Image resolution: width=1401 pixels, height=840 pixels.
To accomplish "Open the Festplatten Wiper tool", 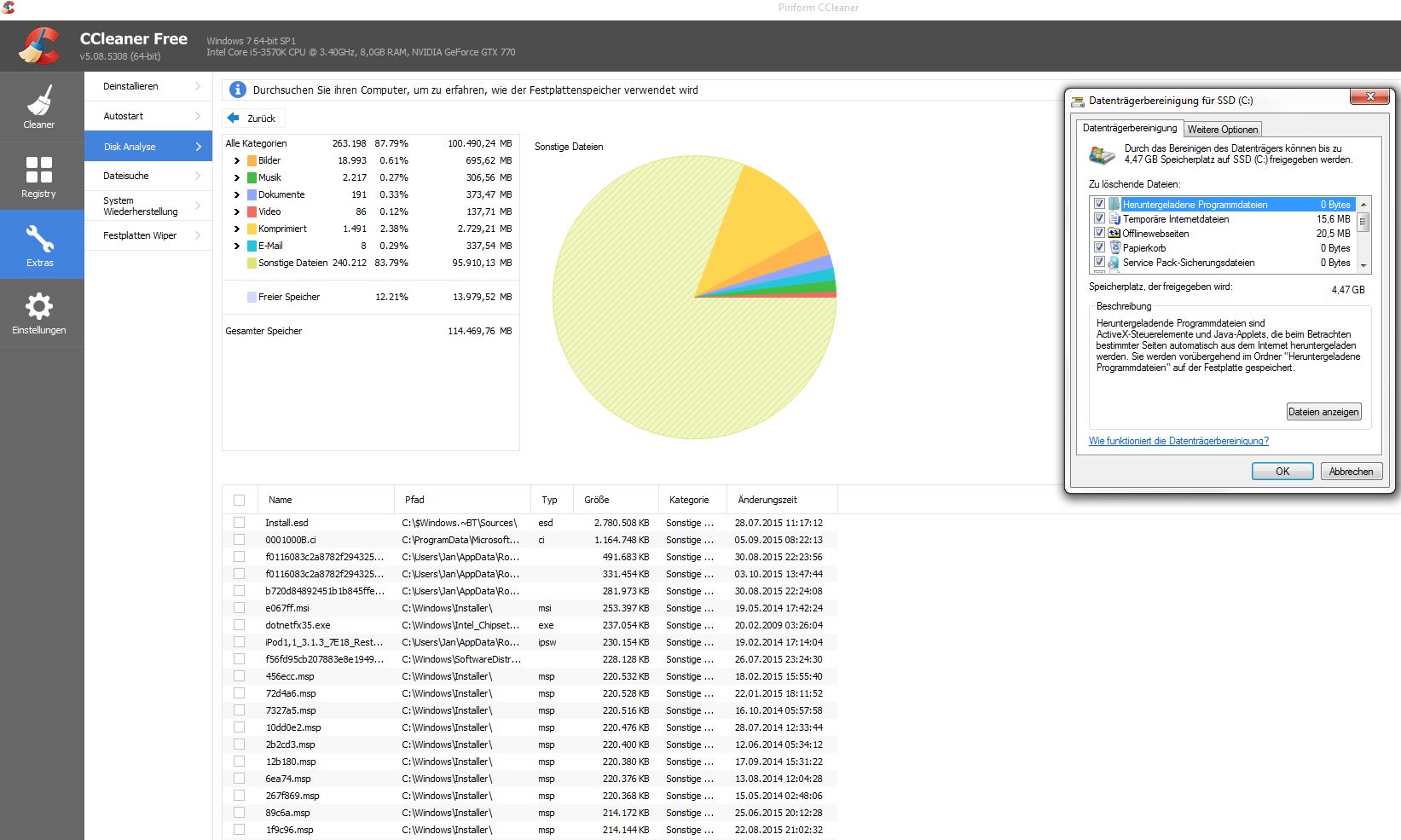I will click(x=148, y=235).
